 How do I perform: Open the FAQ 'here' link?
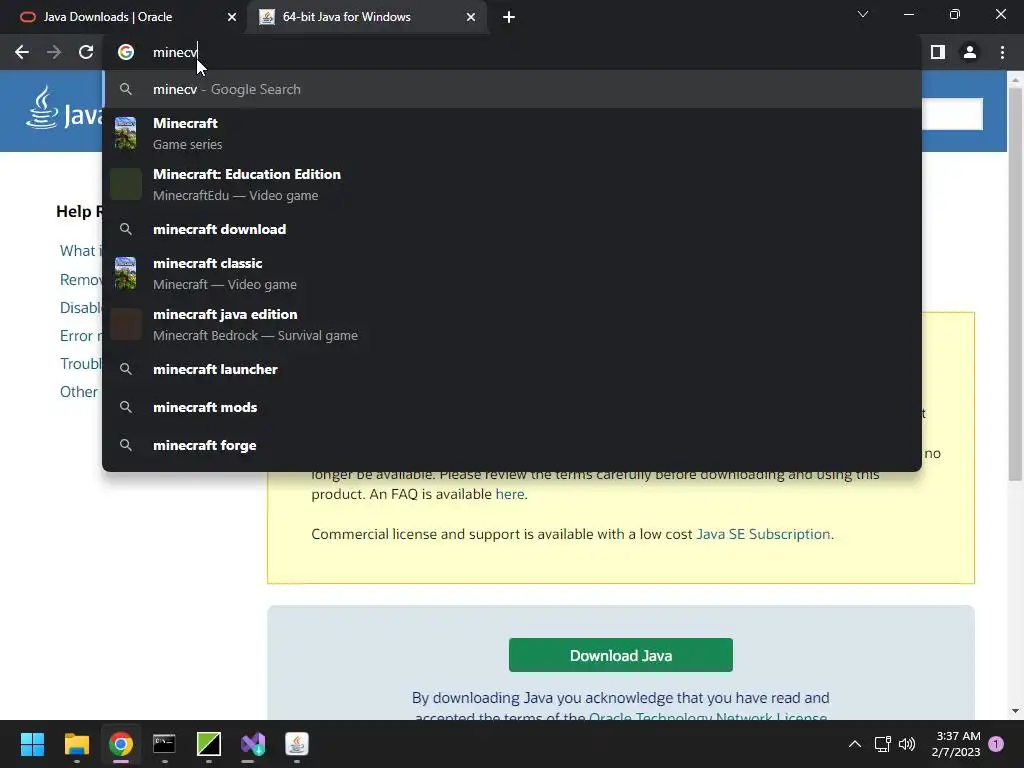tap(509, 494)
